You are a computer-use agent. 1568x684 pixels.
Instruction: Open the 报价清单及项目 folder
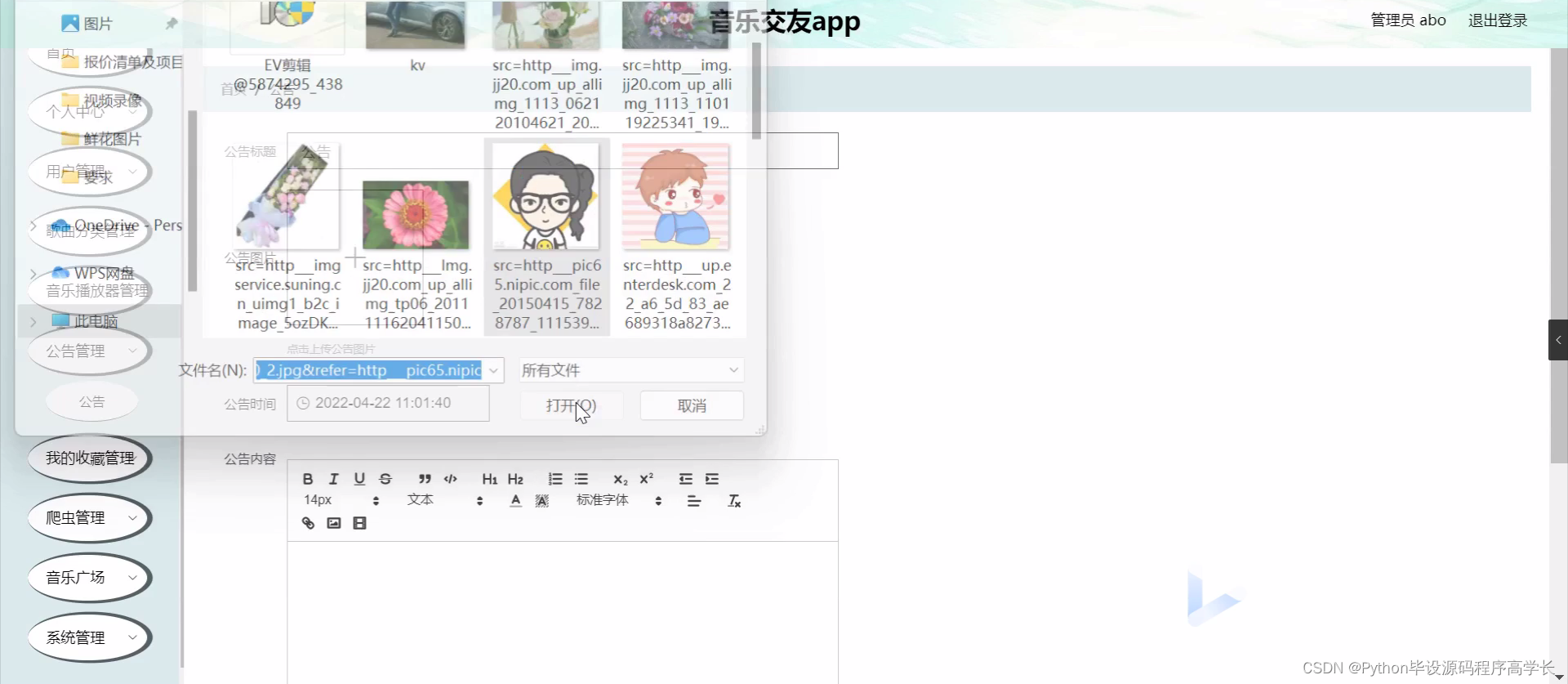122,62
